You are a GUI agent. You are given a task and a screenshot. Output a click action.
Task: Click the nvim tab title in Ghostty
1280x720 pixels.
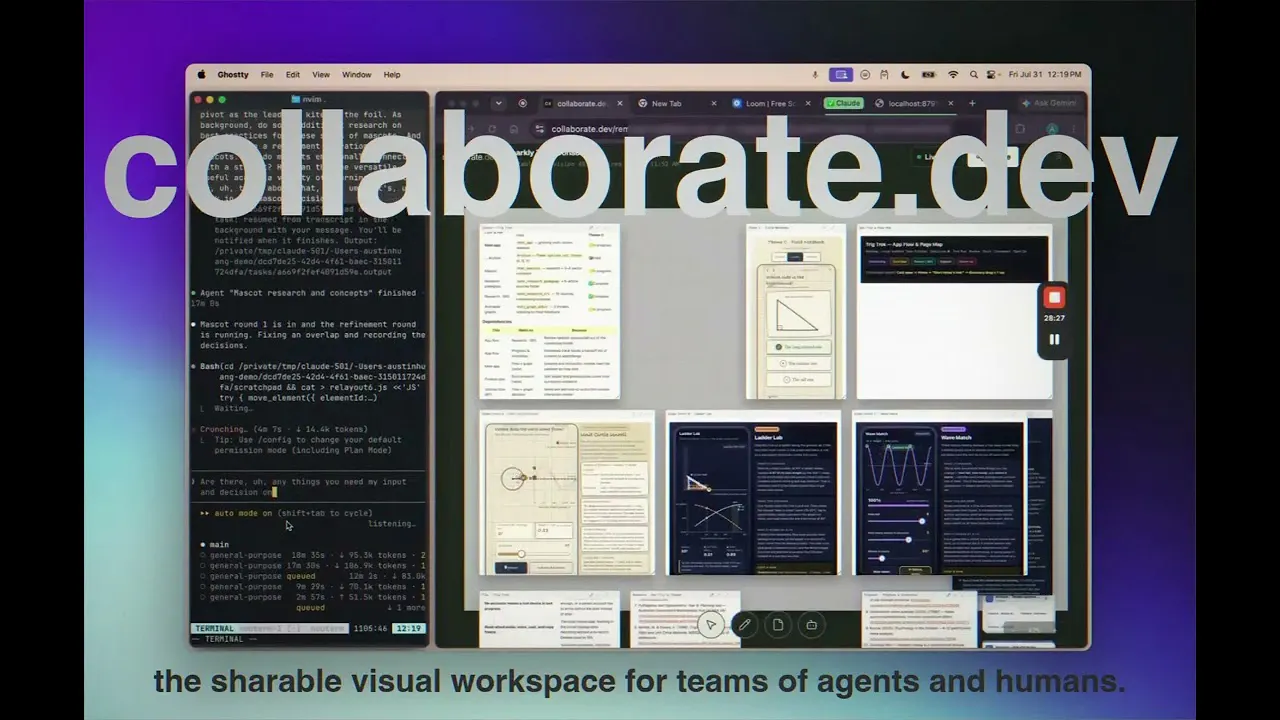[309, 99]
